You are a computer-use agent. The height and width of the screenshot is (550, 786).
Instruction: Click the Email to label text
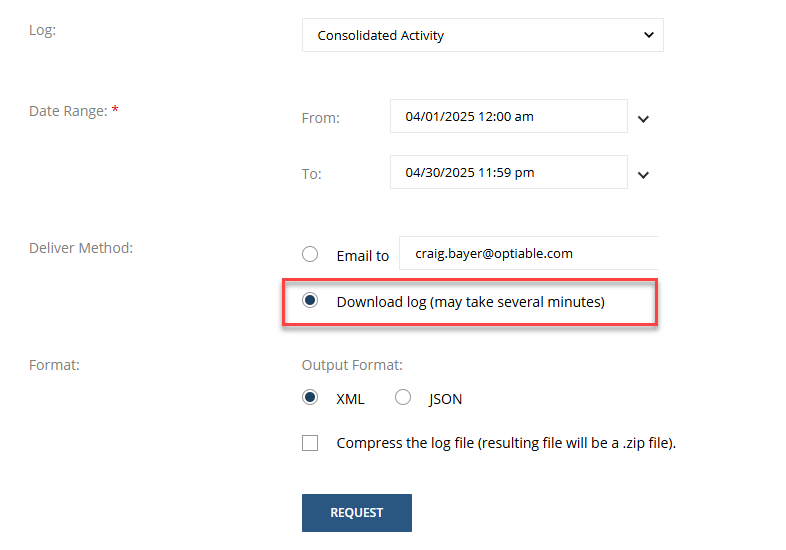362,256
